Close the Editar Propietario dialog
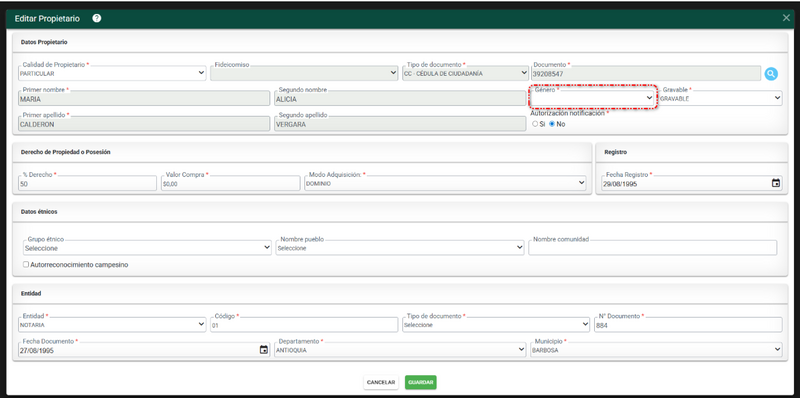Viewport: 800px width, 398px height. pos(786,18)
